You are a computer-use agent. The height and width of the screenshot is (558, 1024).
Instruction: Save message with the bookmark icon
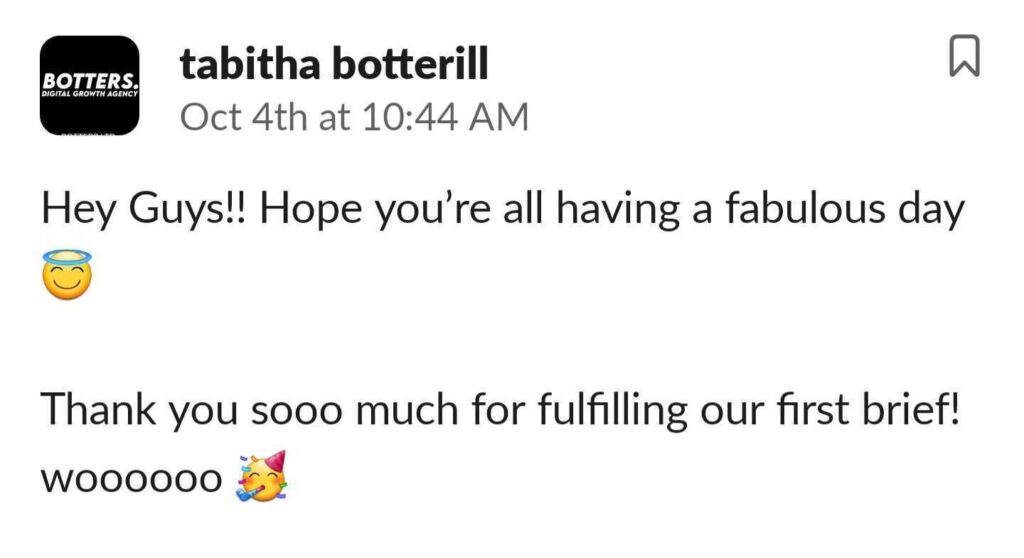[x=962, y=56]
